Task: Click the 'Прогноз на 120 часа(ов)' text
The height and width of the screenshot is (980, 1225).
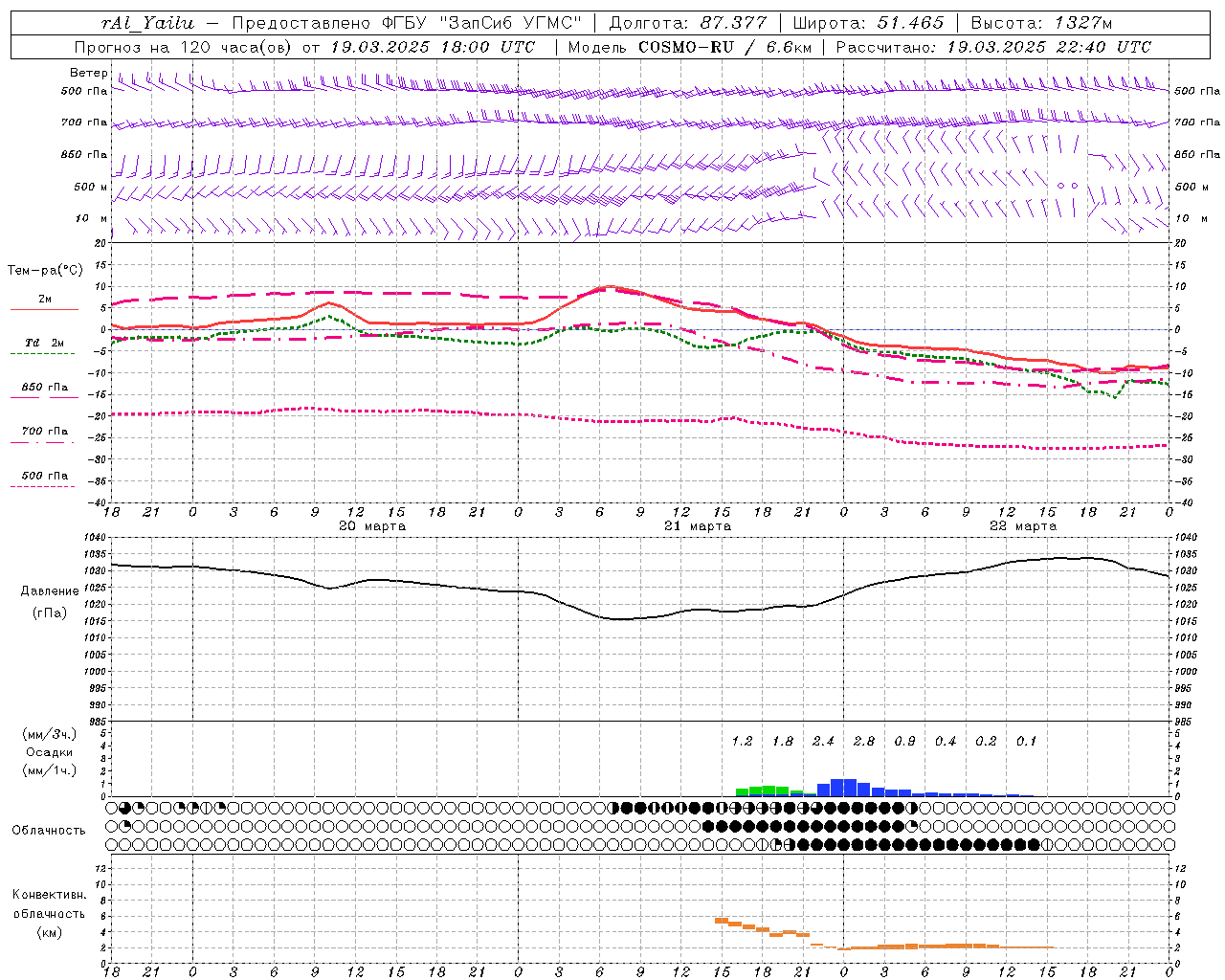Action: 184,47
